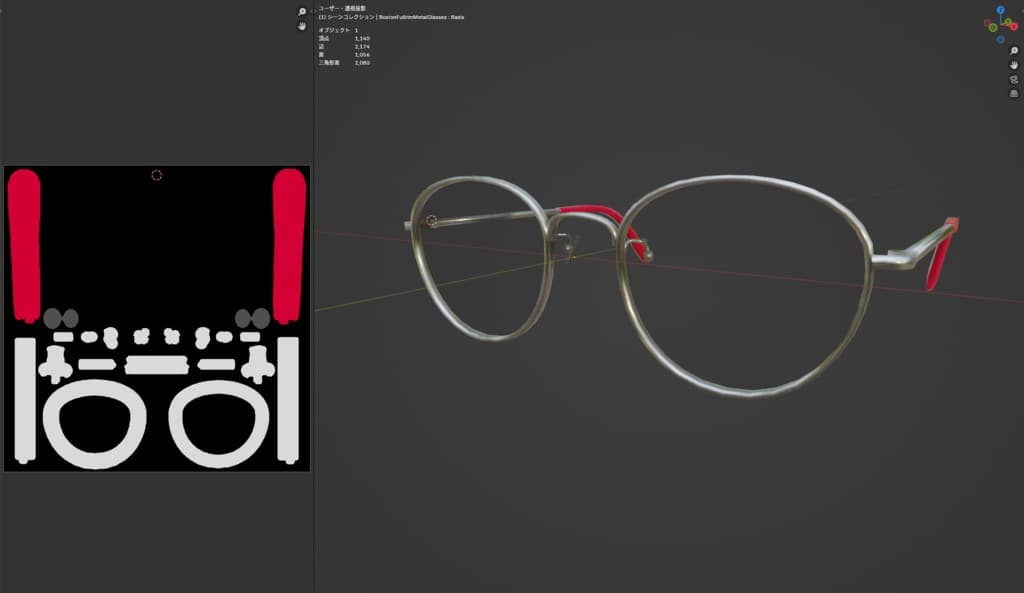Click right lens frame of glasses model
This screenshot has width=1024, height=593.
point(744,285)
